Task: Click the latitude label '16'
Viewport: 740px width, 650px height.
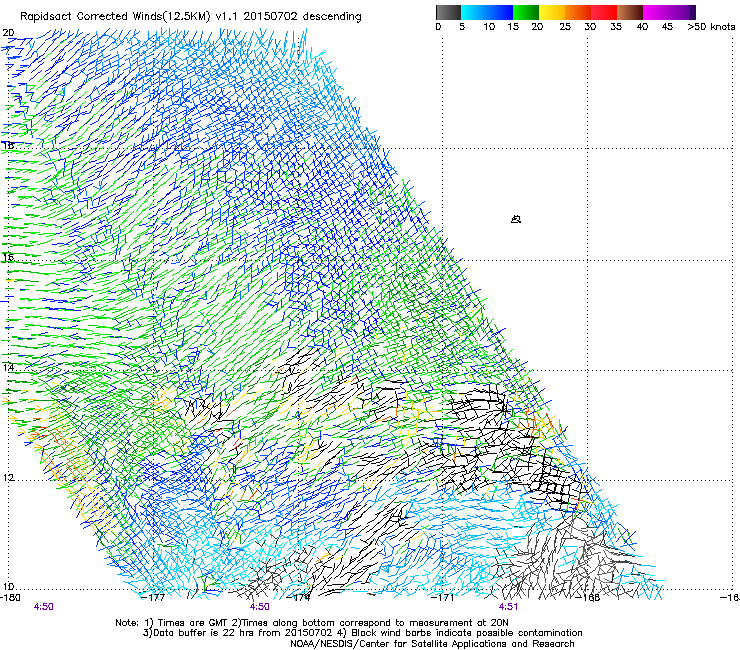Action: tap(8, 258)
